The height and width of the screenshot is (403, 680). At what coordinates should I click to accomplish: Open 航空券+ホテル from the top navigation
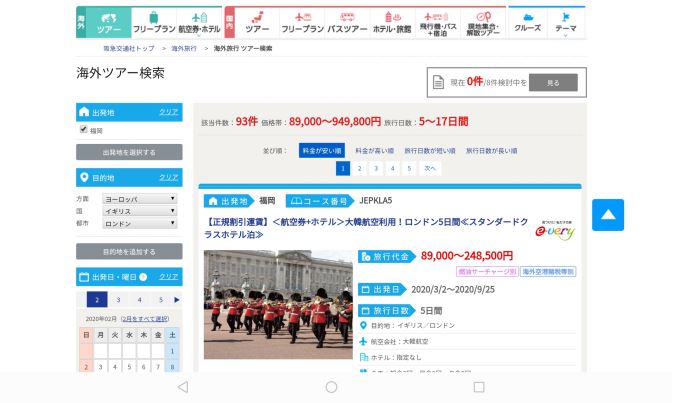[199, 22]
